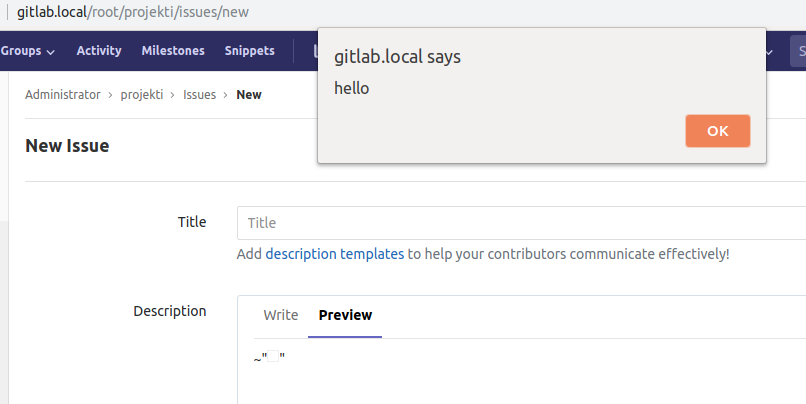Expand the dropdown chevron at navbar right
806x404 pixels.
(769, 51)
